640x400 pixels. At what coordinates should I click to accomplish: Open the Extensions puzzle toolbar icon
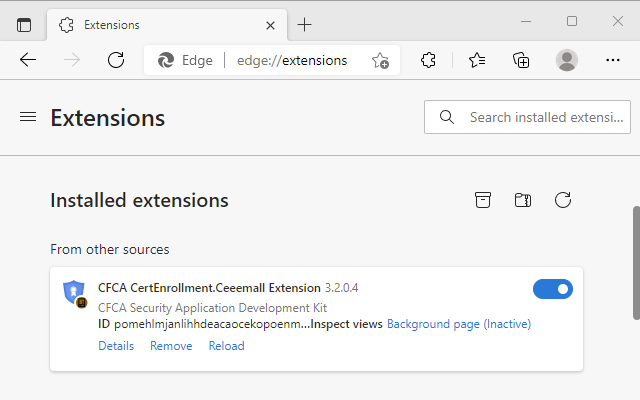tap(429, 60)
